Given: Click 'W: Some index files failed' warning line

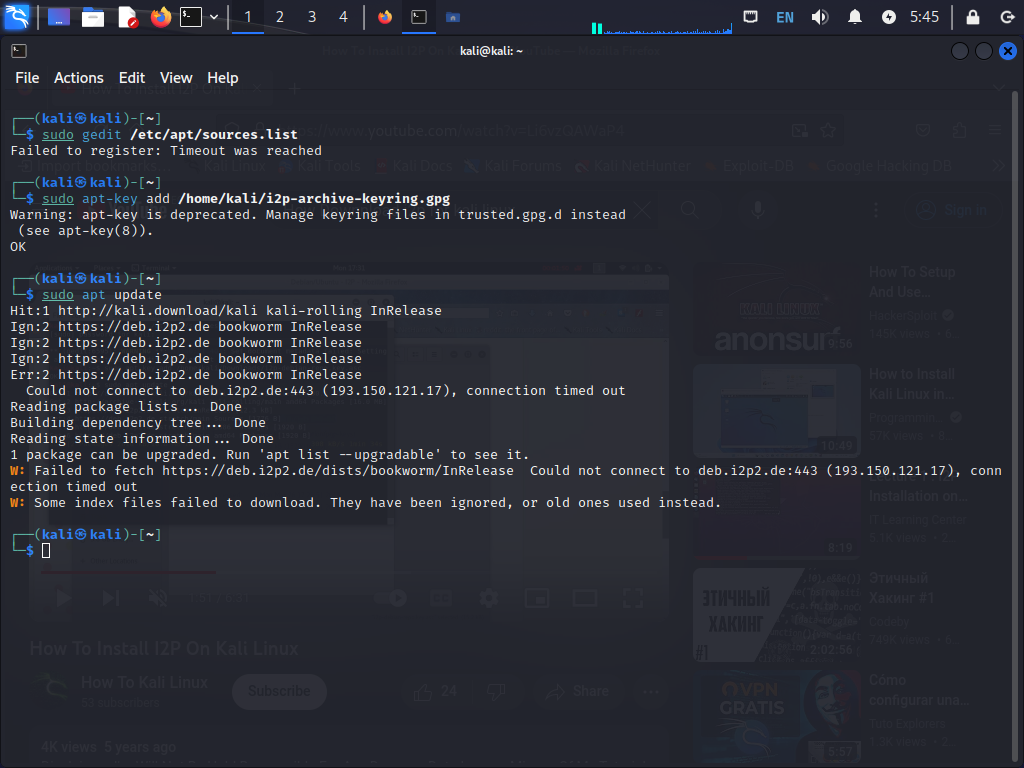Looking at the screenshot, I should (366, 503).
